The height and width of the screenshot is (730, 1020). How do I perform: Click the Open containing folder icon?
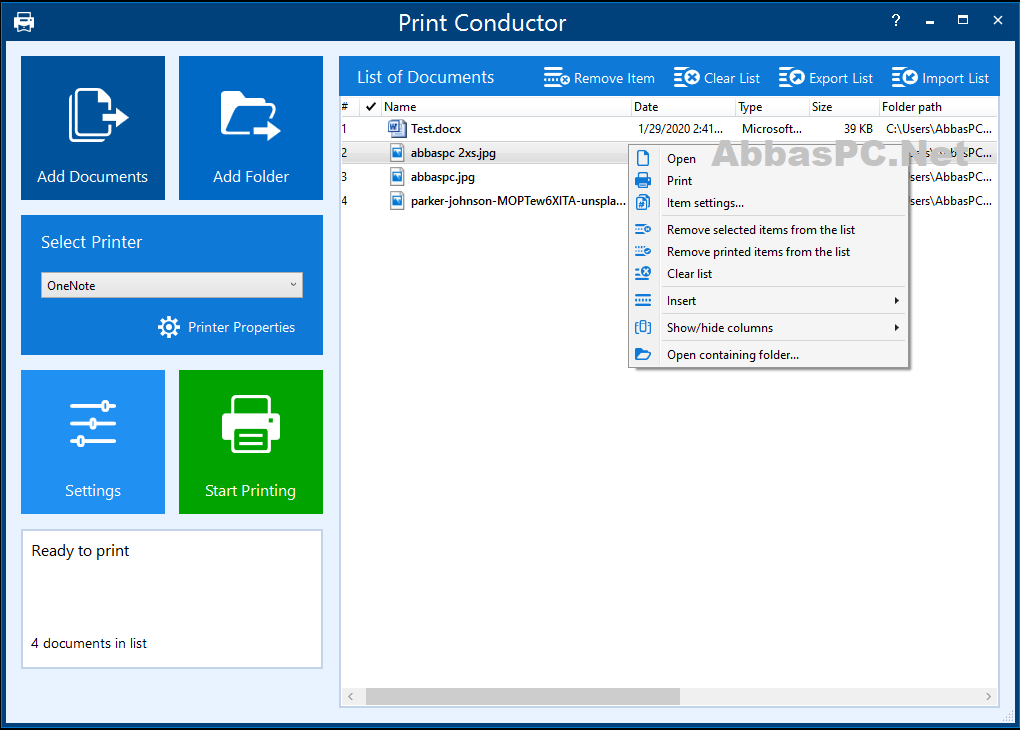click(x=643, y=354)
